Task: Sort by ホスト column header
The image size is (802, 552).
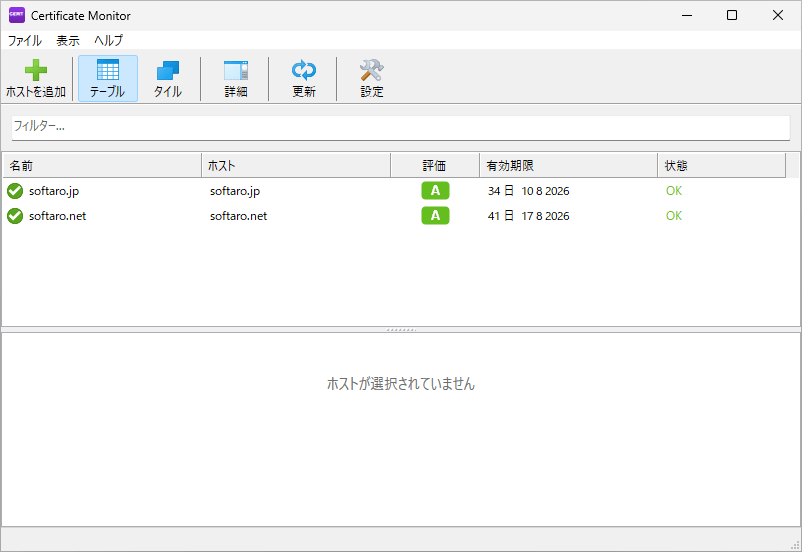Action: [296, 165]
